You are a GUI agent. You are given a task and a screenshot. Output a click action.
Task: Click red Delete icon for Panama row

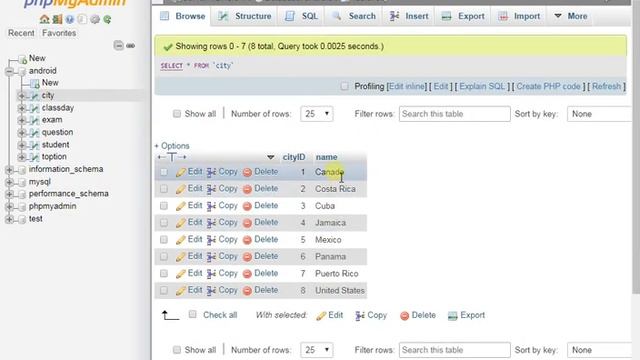[247, 257]
